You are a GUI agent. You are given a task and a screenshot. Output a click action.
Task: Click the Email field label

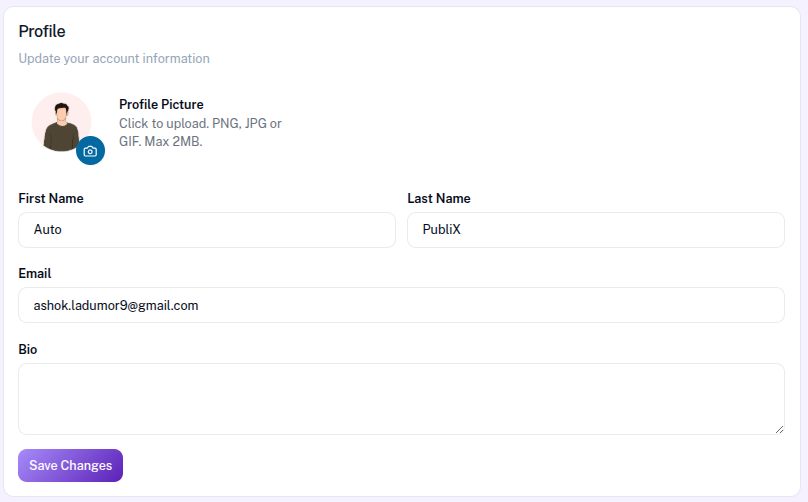[35, 273]
